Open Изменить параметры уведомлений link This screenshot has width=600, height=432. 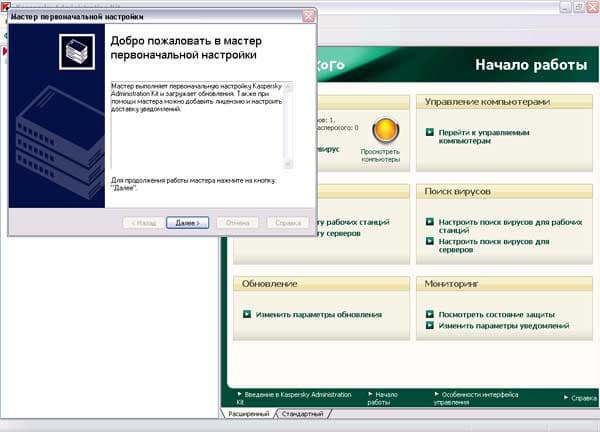[x=504, y=326]
